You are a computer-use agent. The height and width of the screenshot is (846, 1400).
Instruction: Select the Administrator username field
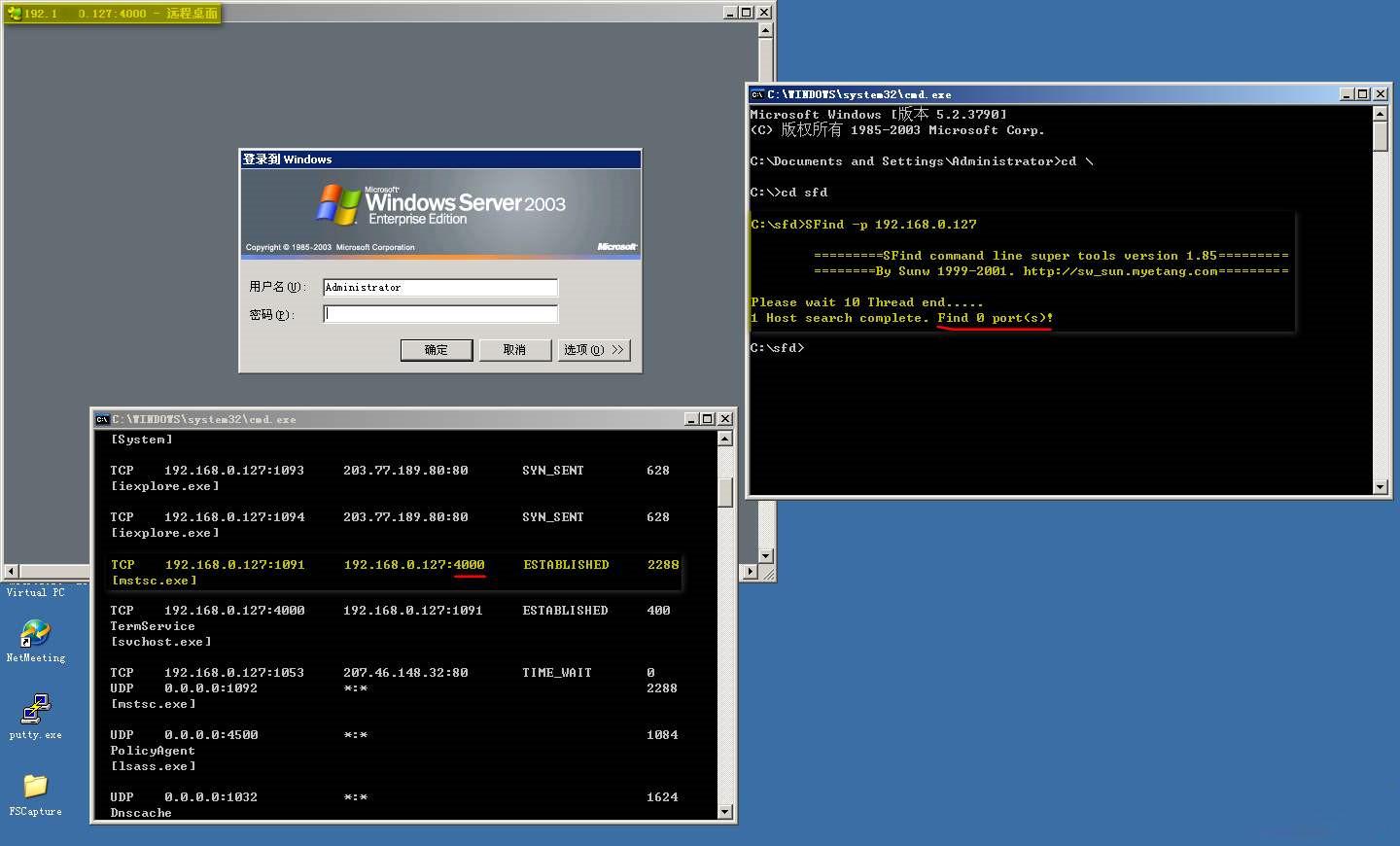click(x=439, y=287)
